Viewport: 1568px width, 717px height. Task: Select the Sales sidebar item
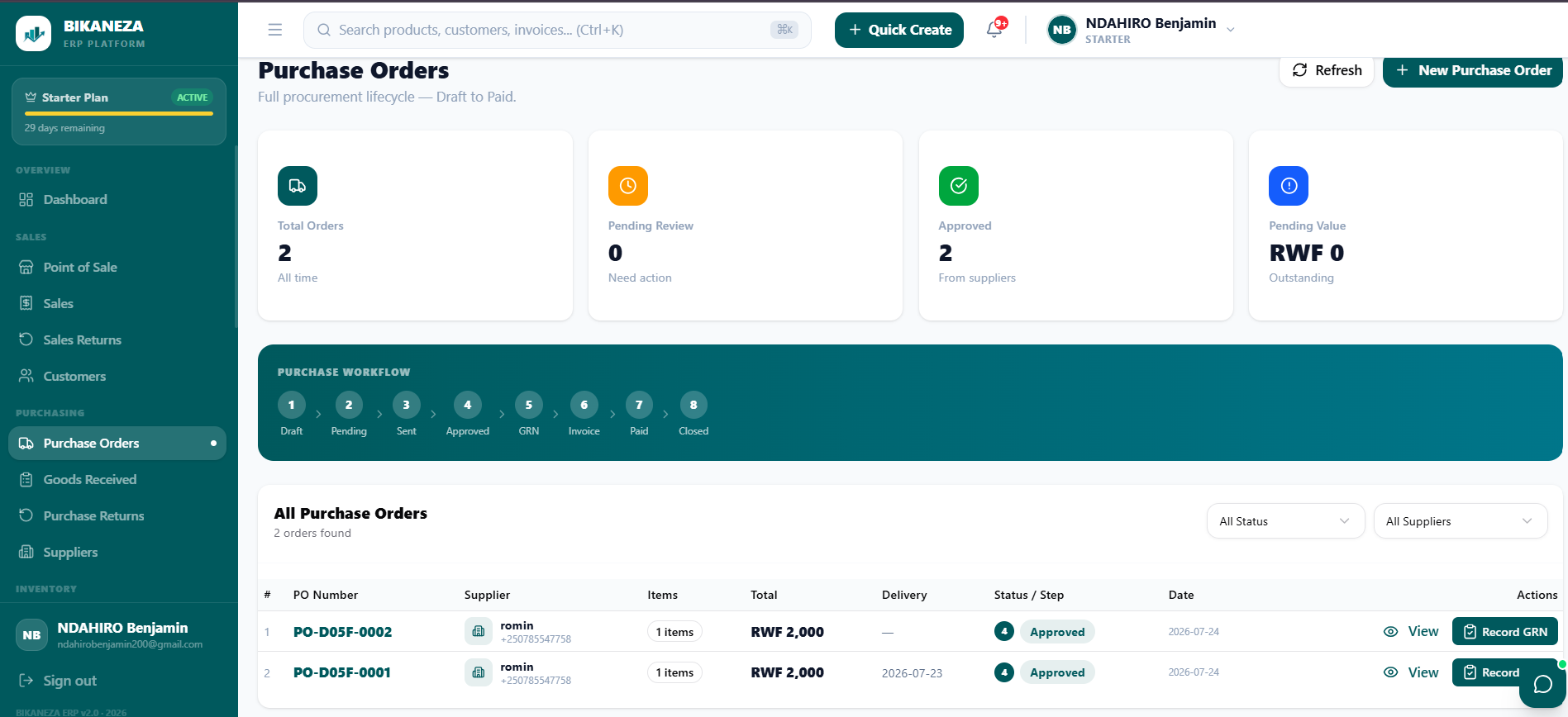(x=117, y=304)
